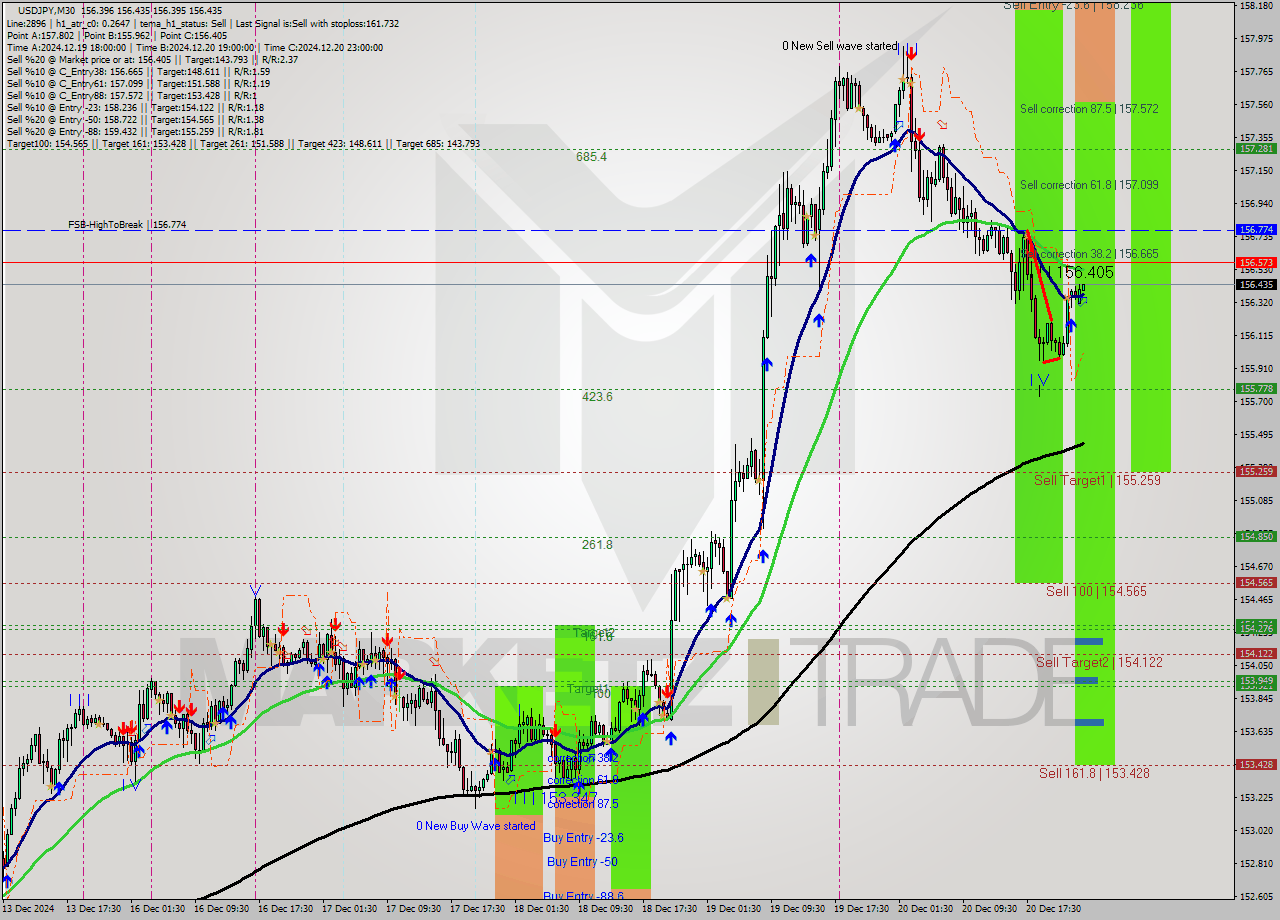The image size is (1280, 920).
Task: Click the green 157.281 price axis tag
Action: 1256,148
